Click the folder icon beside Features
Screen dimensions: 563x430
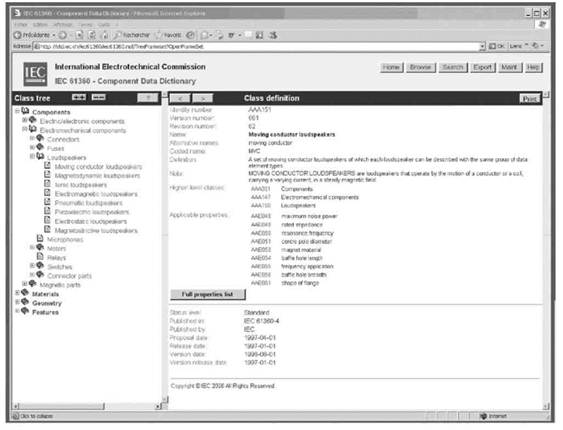click(x=25, y=311)
